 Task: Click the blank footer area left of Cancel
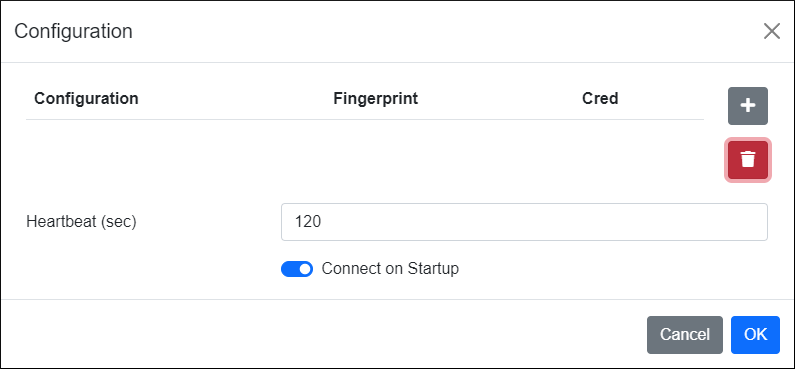click(x=324, y=335)
